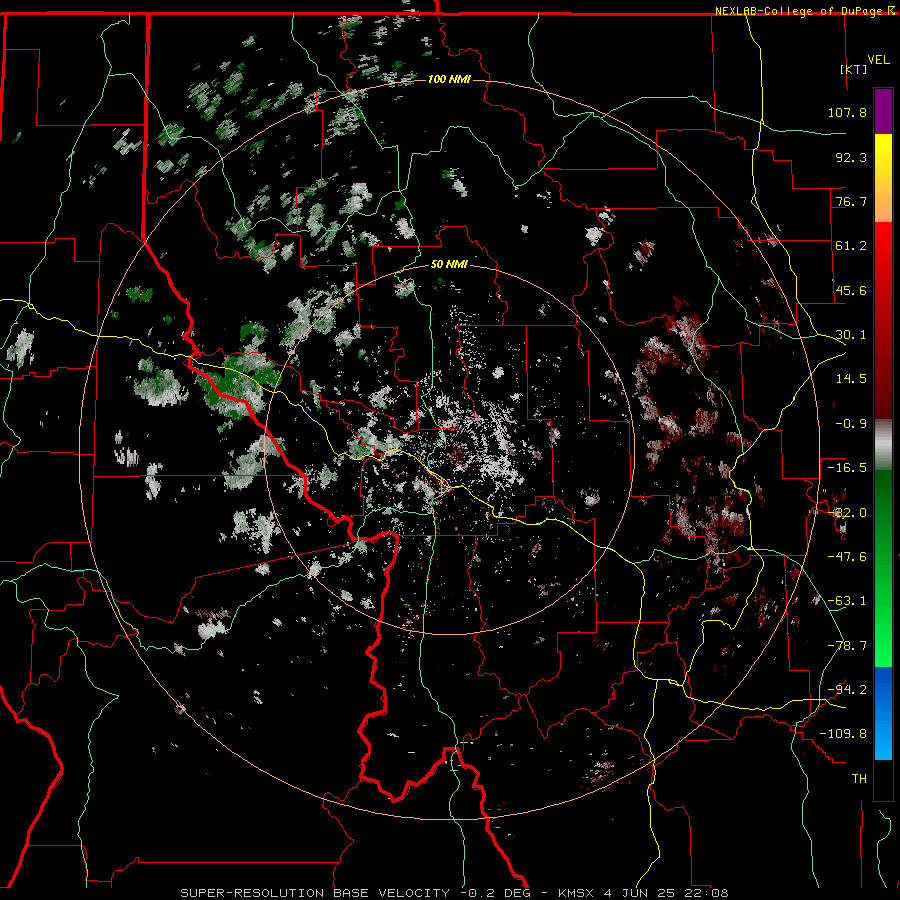Click the -47.6 velocity scale value
The image size is (900, 900).
847,557
